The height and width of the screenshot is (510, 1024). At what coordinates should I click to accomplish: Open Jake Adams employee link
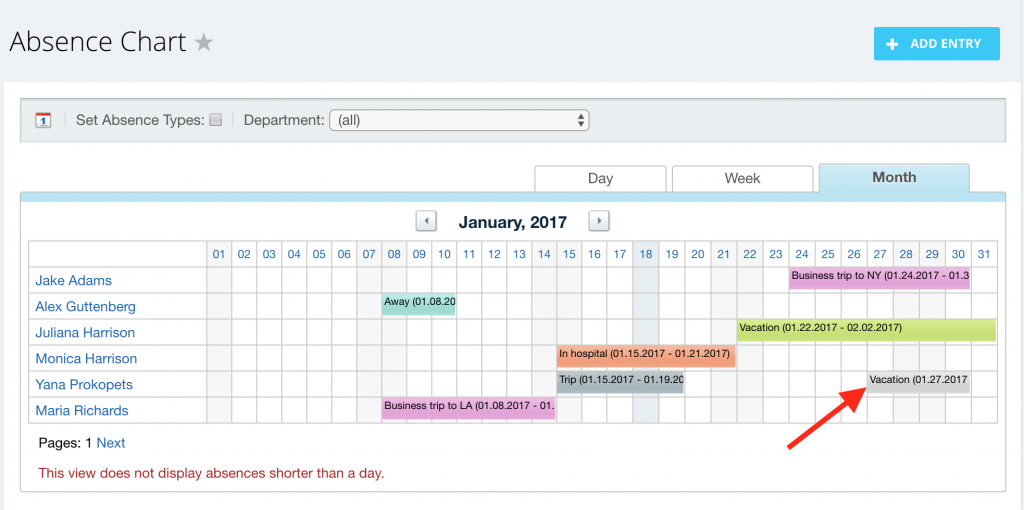tap(73, 280)
